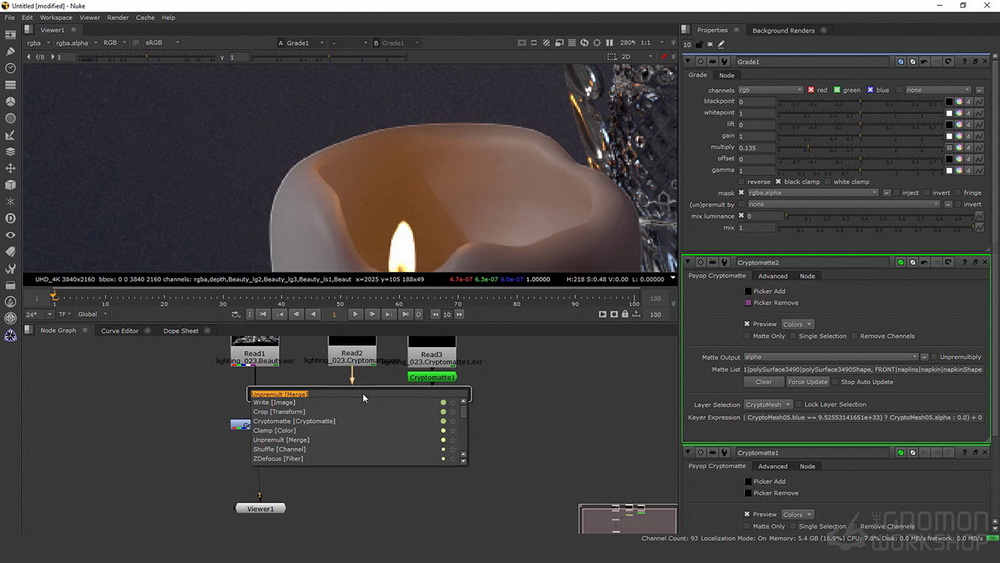Collapse the Grade1 properties panel

(x=688, y=62)
